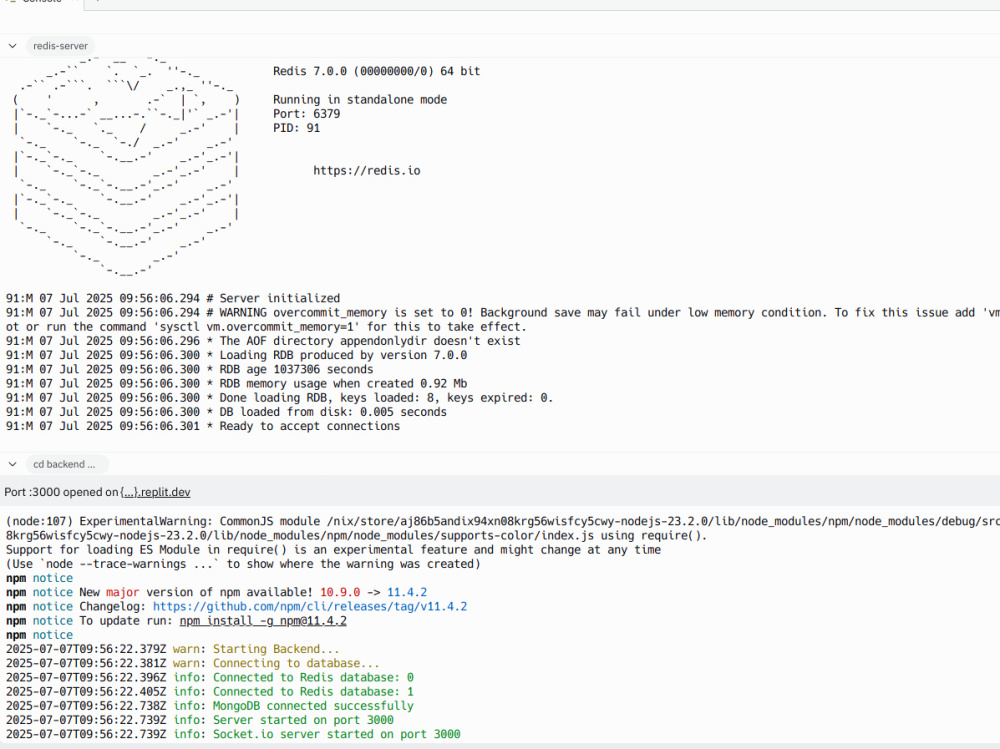Open the {...}.replit.dev port link
The image size is (1000, 749).
[x=155, y=492]
